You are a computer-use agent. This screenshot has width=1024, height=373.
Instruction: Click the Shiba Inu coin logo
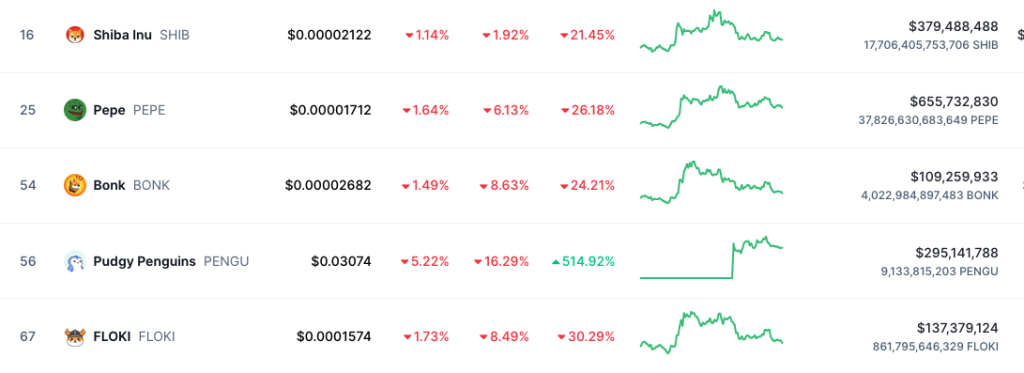[75, 35]
